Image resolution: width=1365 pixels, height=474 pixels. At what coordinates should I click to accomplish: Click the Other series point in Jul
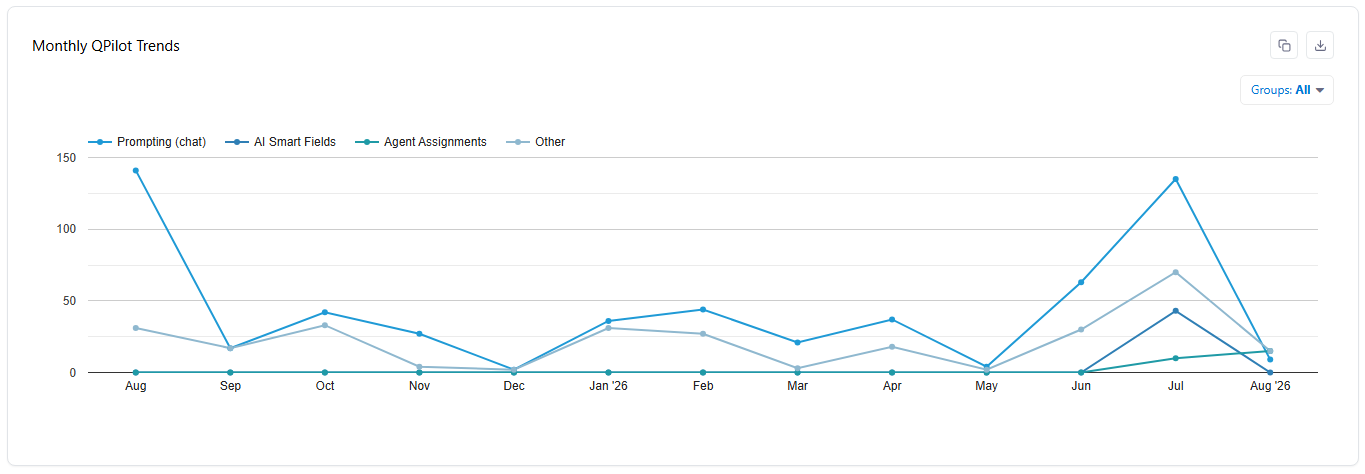click(x=1175, y=272)
